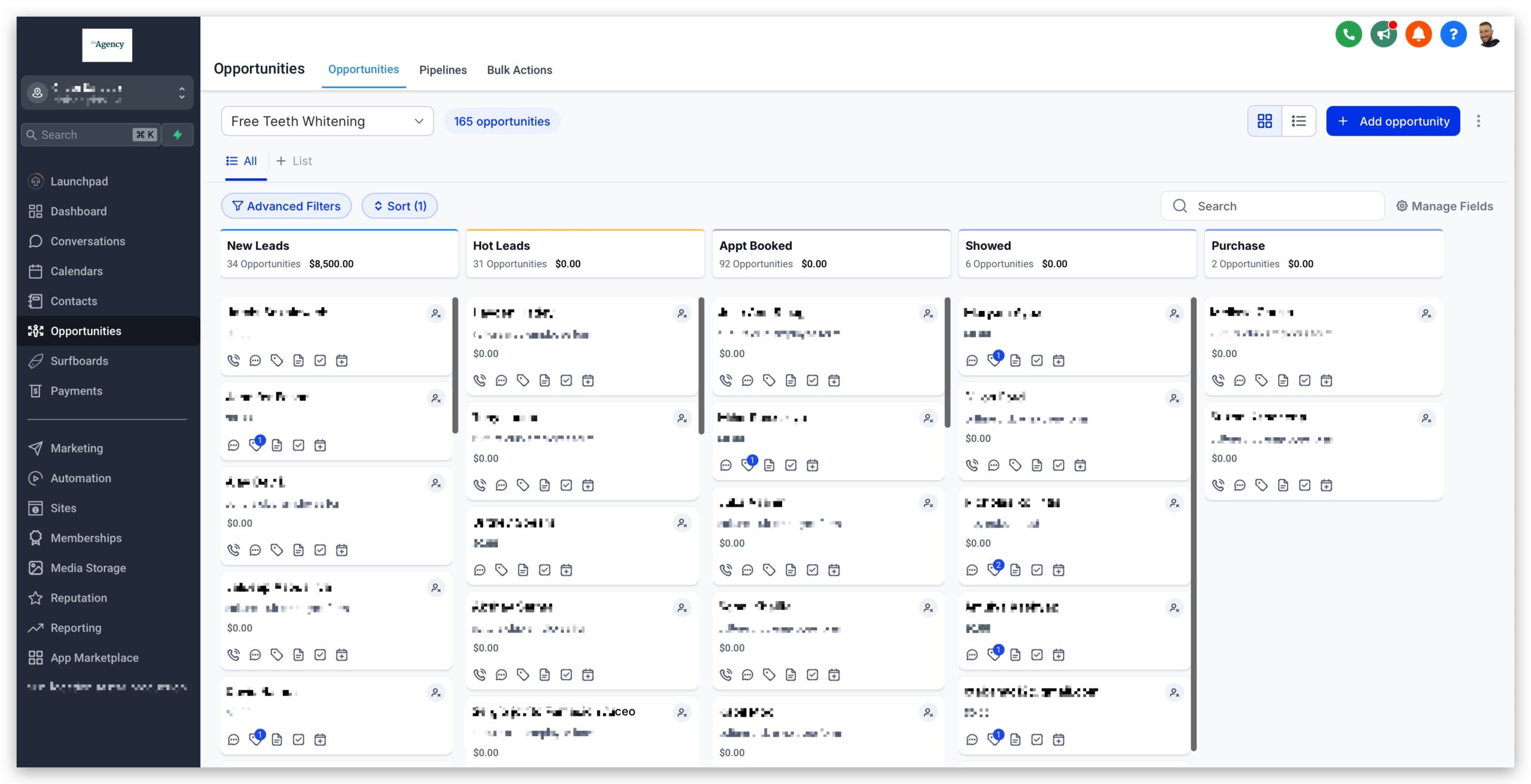Click the help question mark icon
The height and width of the screenshot is (784, 1531).
coord(1453,35)
